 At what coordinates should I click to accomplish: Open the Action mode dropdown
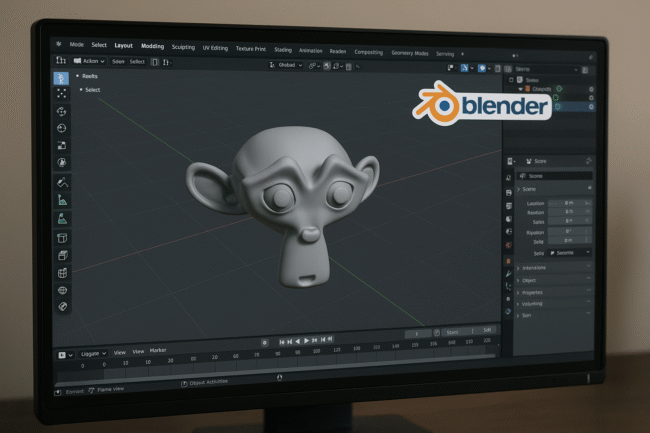tap(90, 61)
